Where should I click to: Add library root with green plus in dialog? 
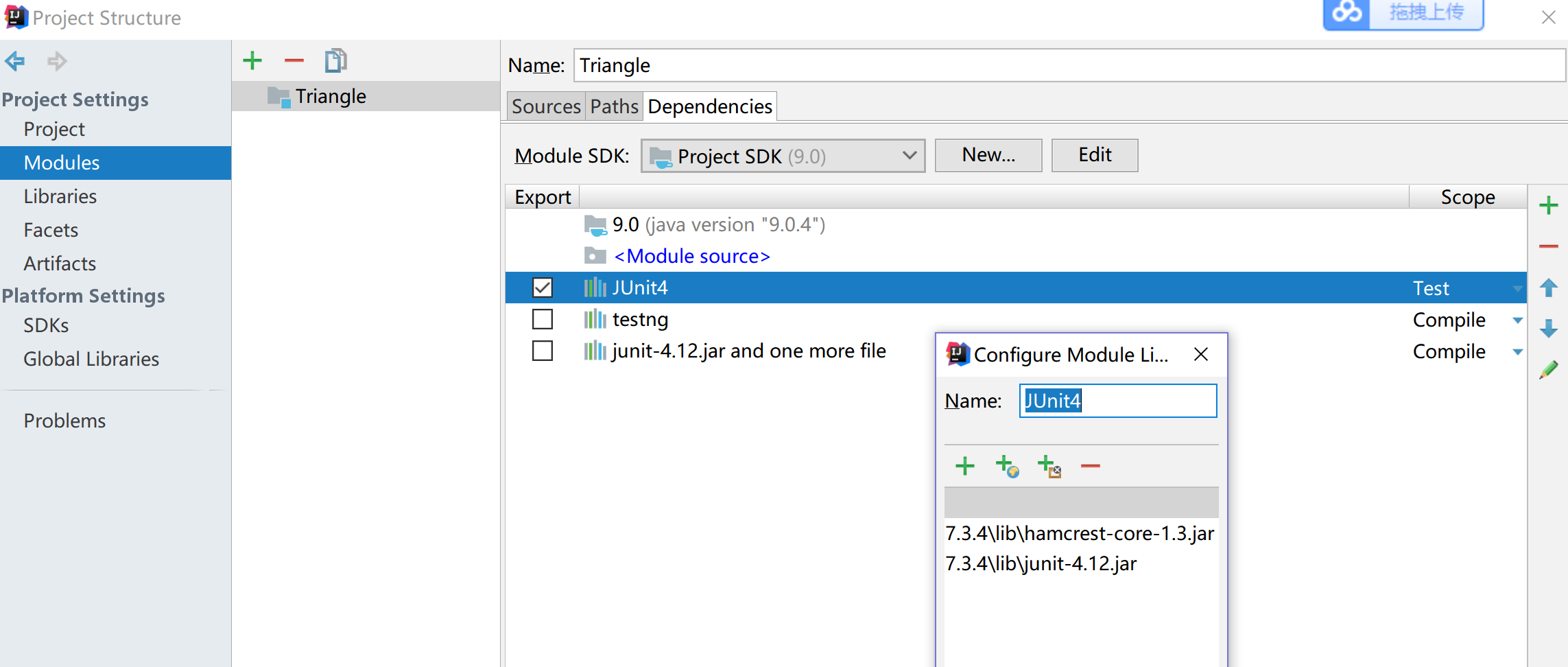tap(965, 466)
